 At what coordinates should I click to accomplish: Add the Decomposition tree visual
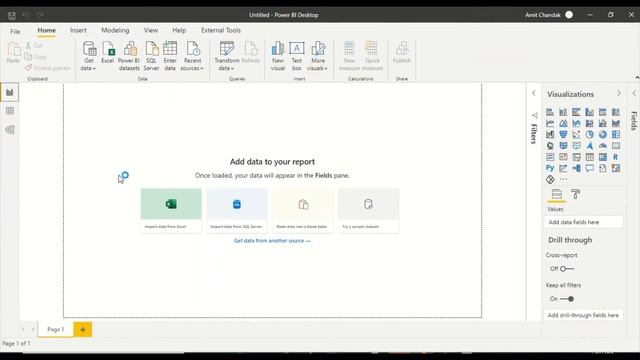[x=576, y=168]
